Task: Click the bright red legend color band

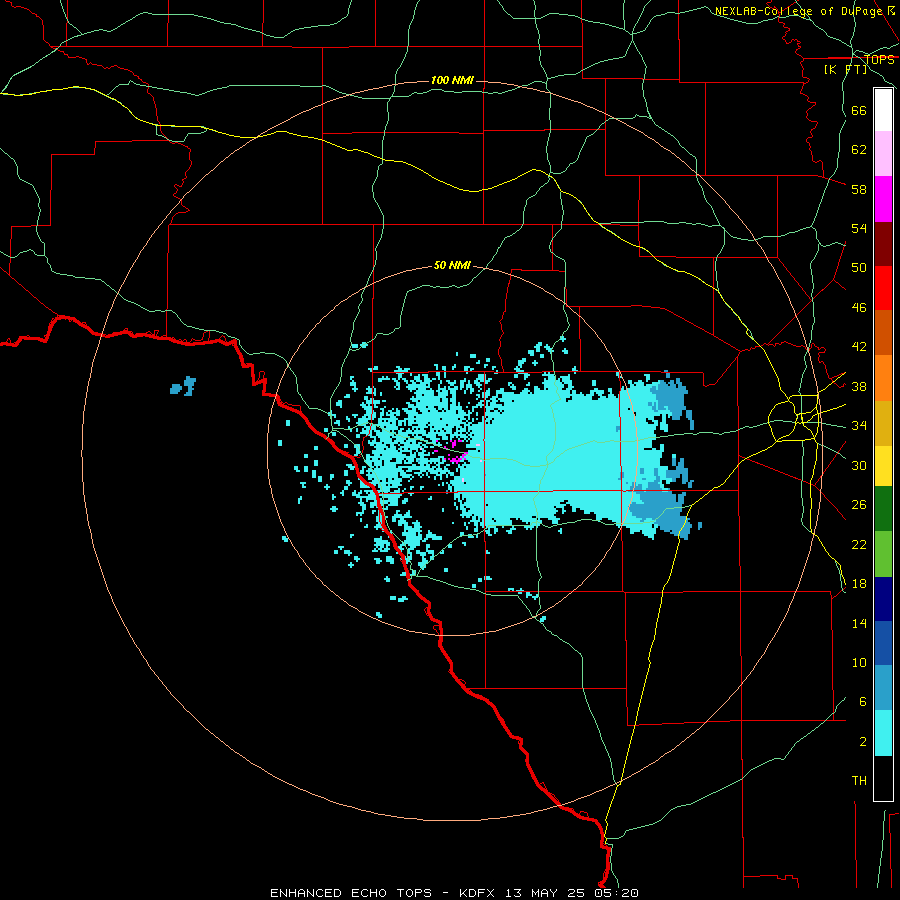Action: [883, 288]
